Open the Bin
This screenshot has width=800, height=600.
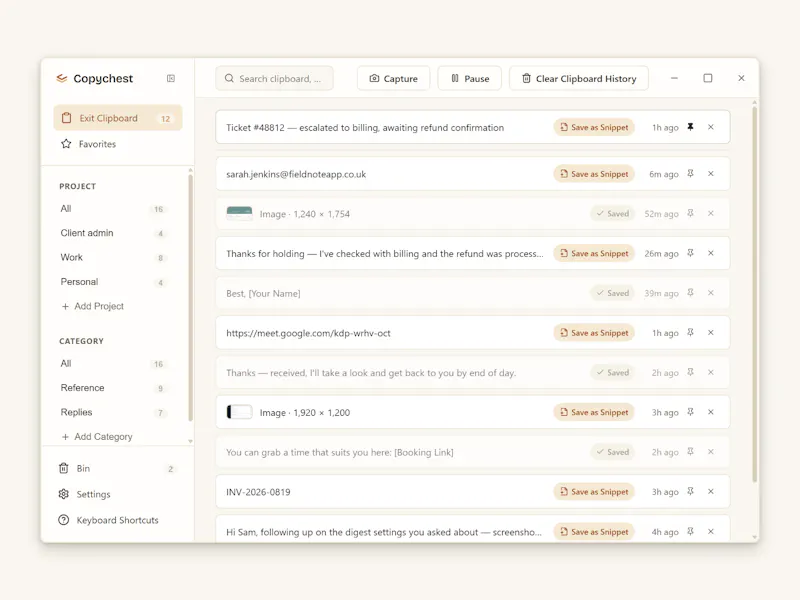coord(117,468)
